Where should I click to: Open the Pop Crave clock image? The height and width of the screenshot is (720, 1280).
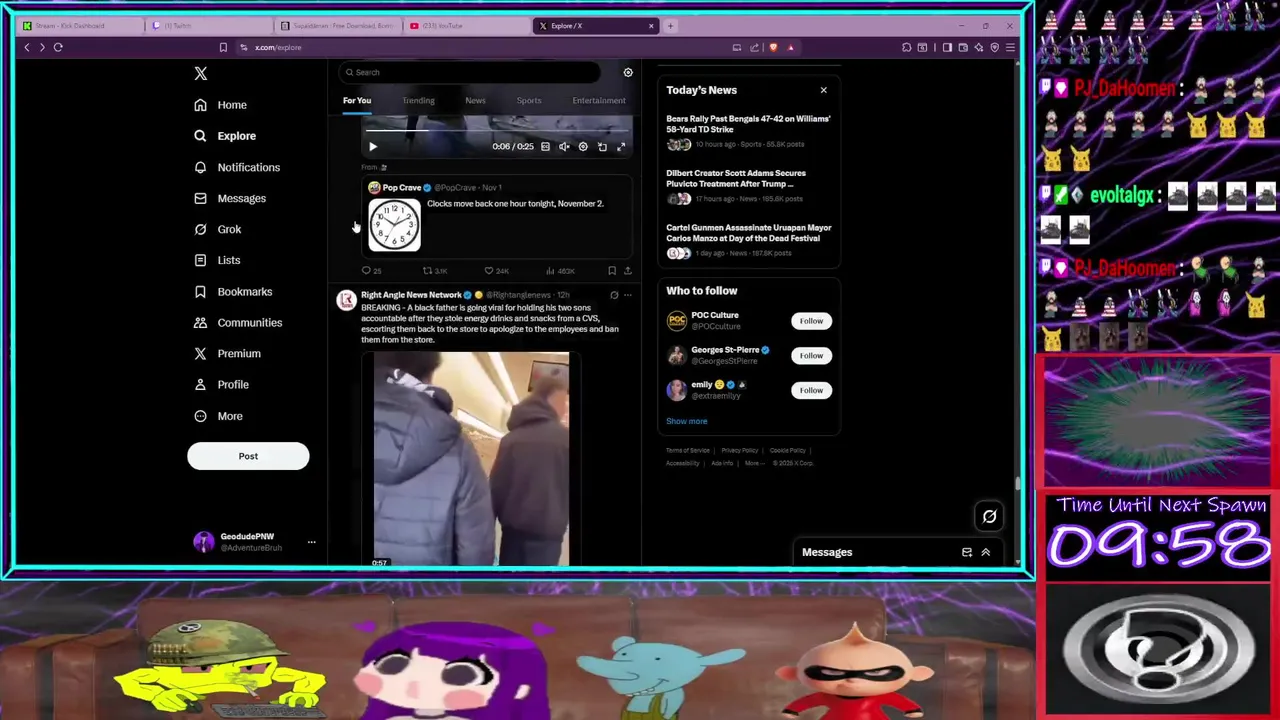coord(394,225)
